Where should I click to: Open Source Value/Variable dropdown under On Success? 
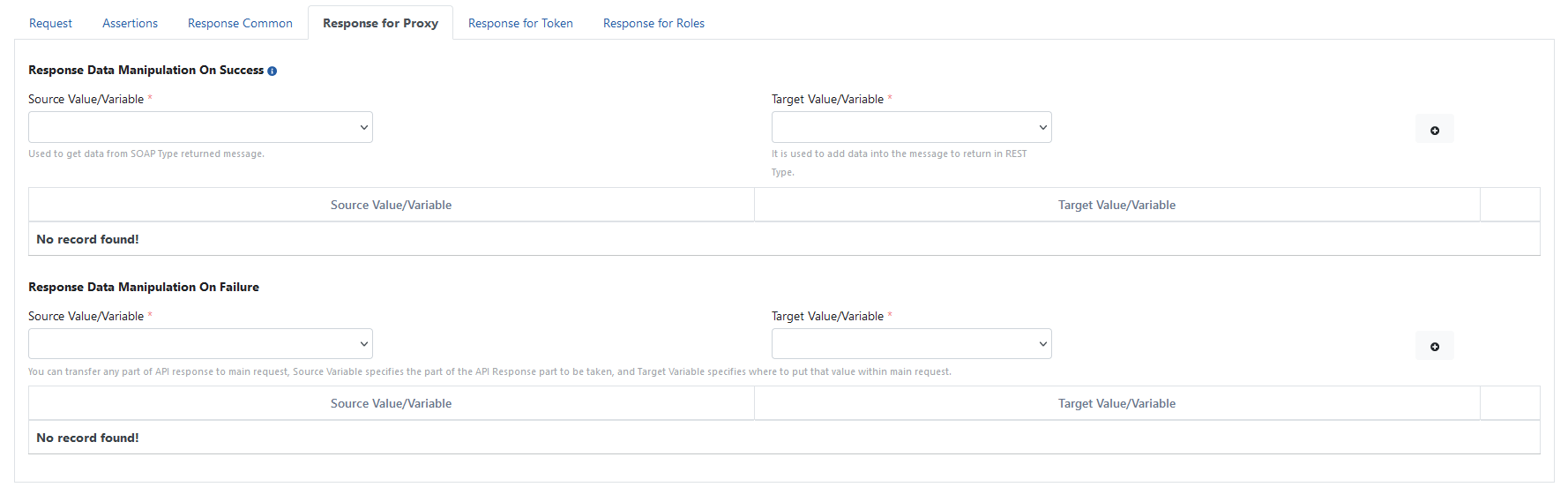[x=200, y=127]
